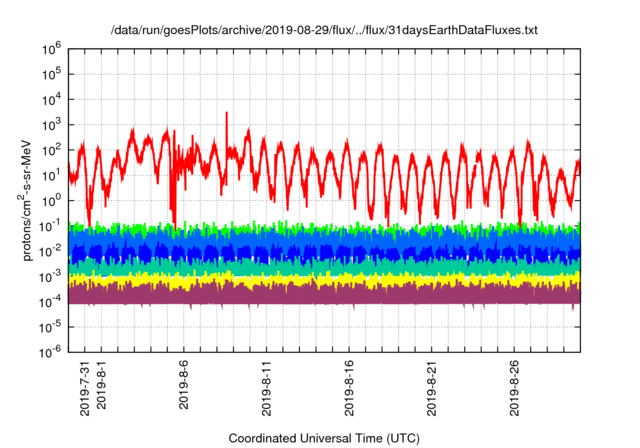Click the Coordinated Universal Time (UTC) axis label
This screenshot has height=448, width=640.
click(324, 438)
